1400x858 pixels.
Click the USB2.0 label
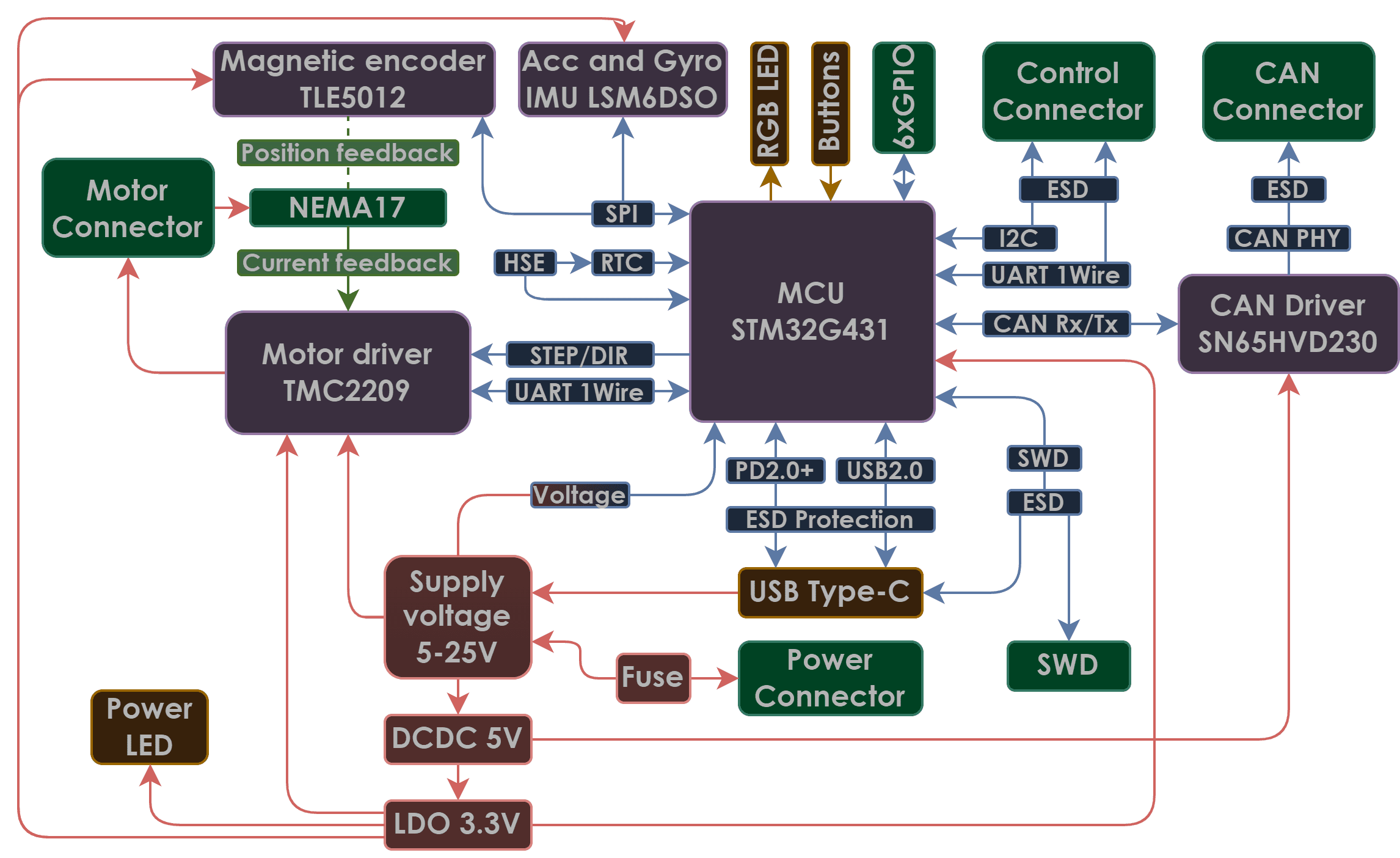(885, 471)
